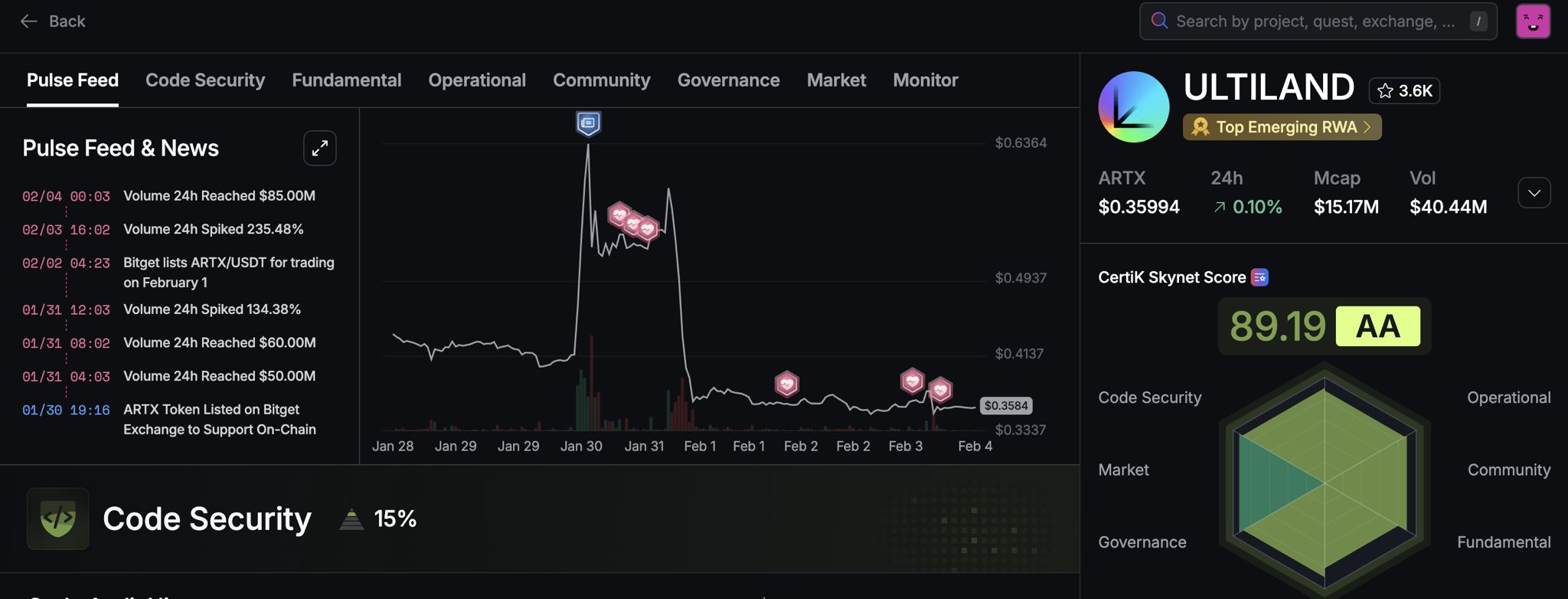The image size is (1568, 599).
Task: Click the 01/30 19:16 timestamp
Action: click(66, 411)
